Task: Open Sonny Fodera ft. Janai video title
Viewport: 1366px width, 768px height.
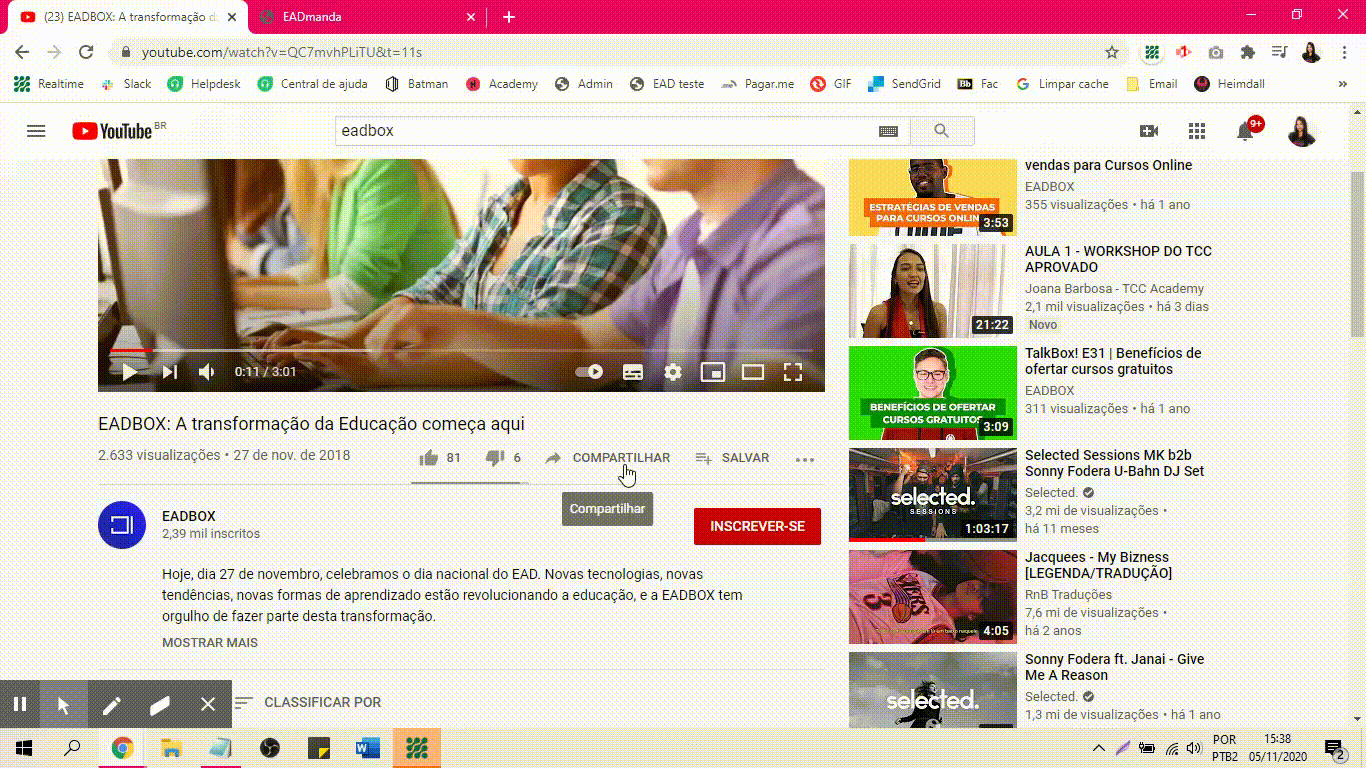Action: (x=1114, y=667)
